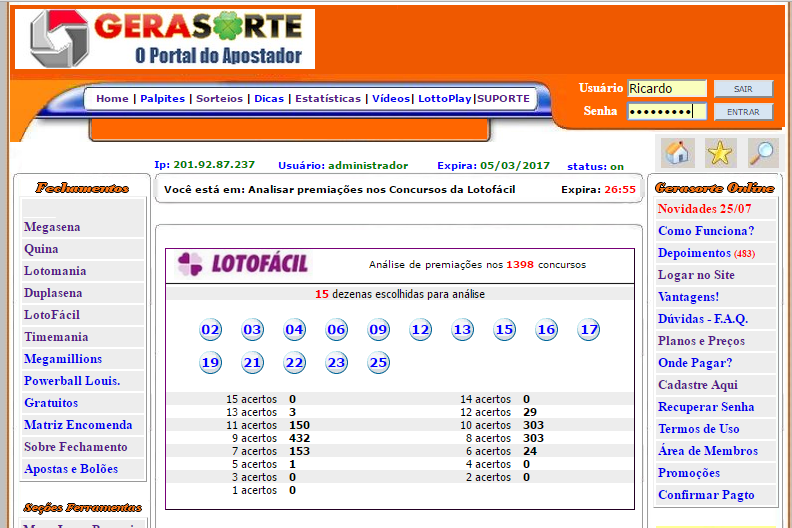
Task: Open Apostas e Bolões link
Action: pyautogui.click(x=71, y=469)
